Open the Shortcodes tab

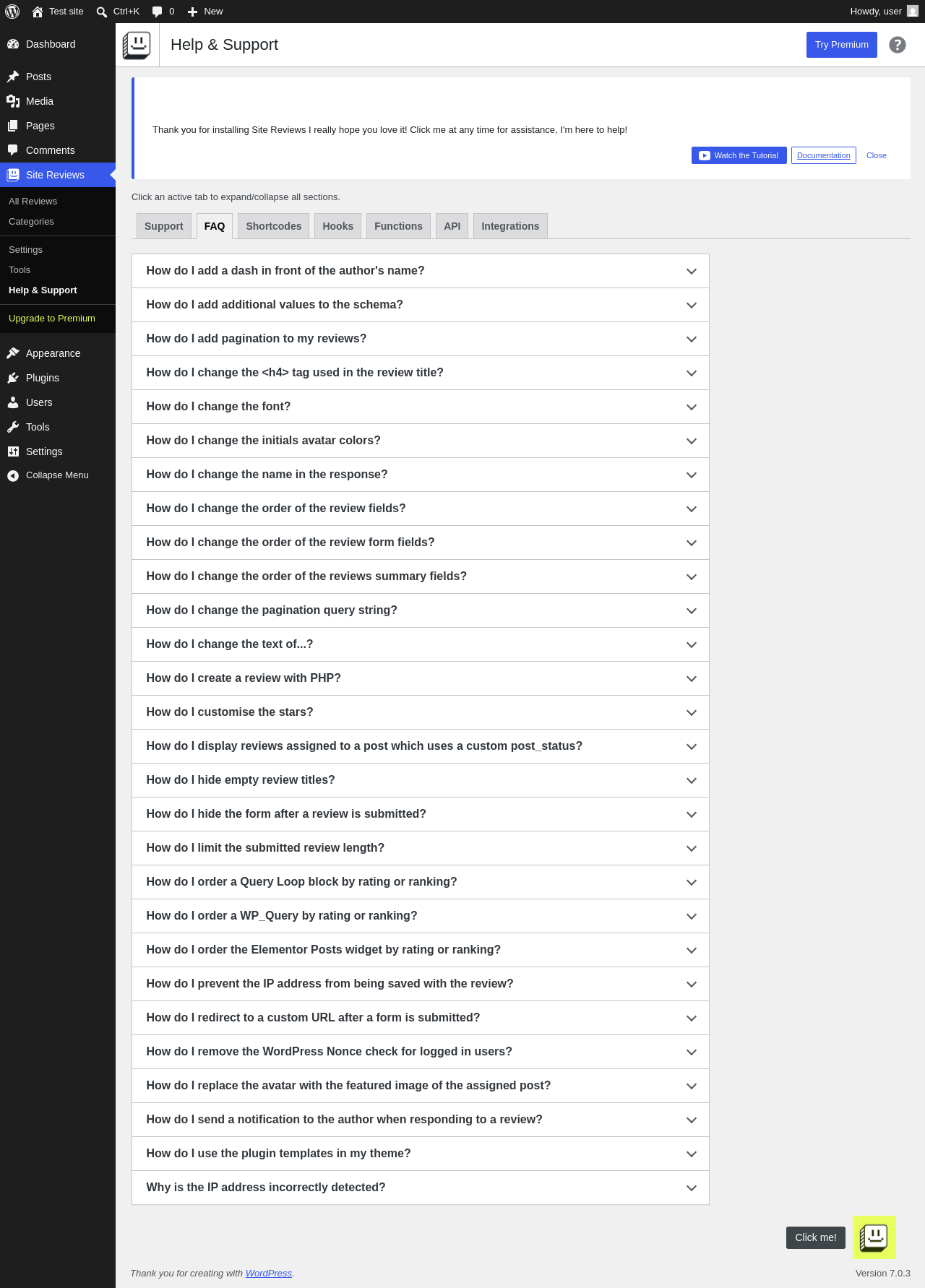[274, 226]
